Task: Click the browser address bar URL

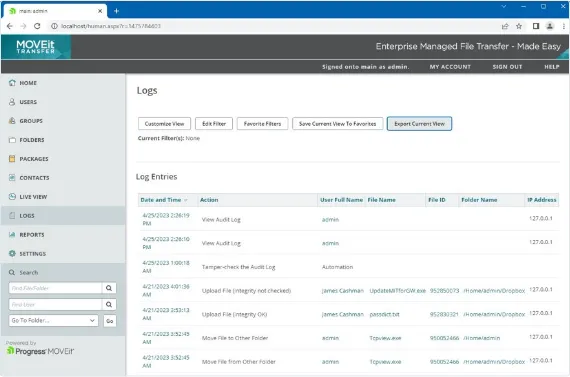Action: [x=111, y=26]
